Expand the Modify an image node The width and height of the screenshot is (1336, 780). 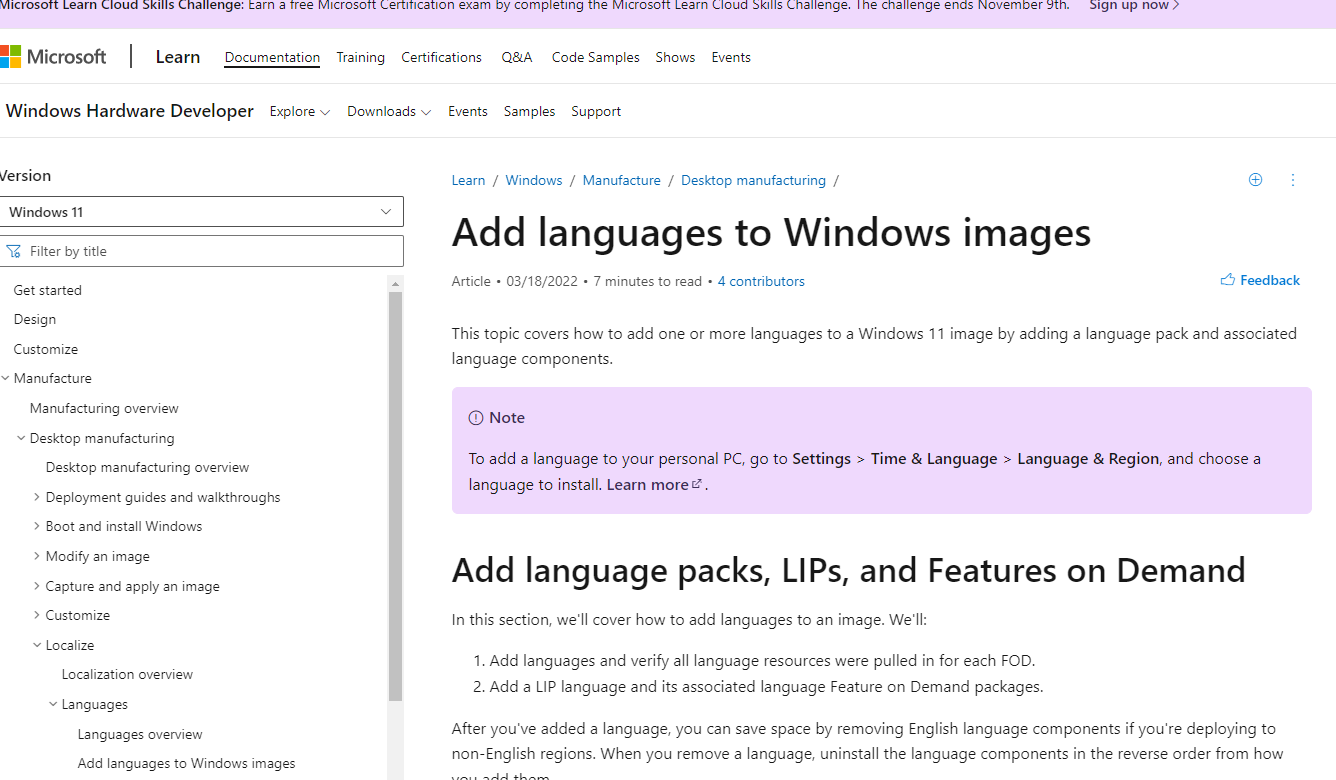(37, 556)
